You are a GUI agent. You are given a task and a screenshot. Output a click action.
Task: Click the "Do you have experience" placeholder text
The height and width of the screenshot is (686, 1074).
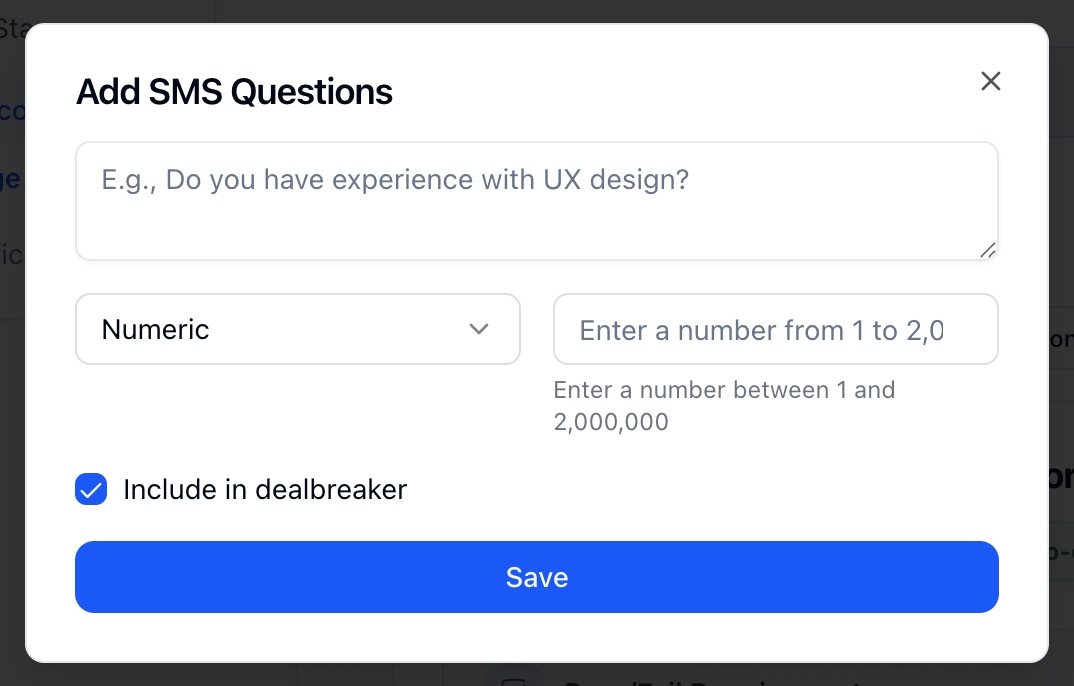pyautogui.click(x=395, y=180)
